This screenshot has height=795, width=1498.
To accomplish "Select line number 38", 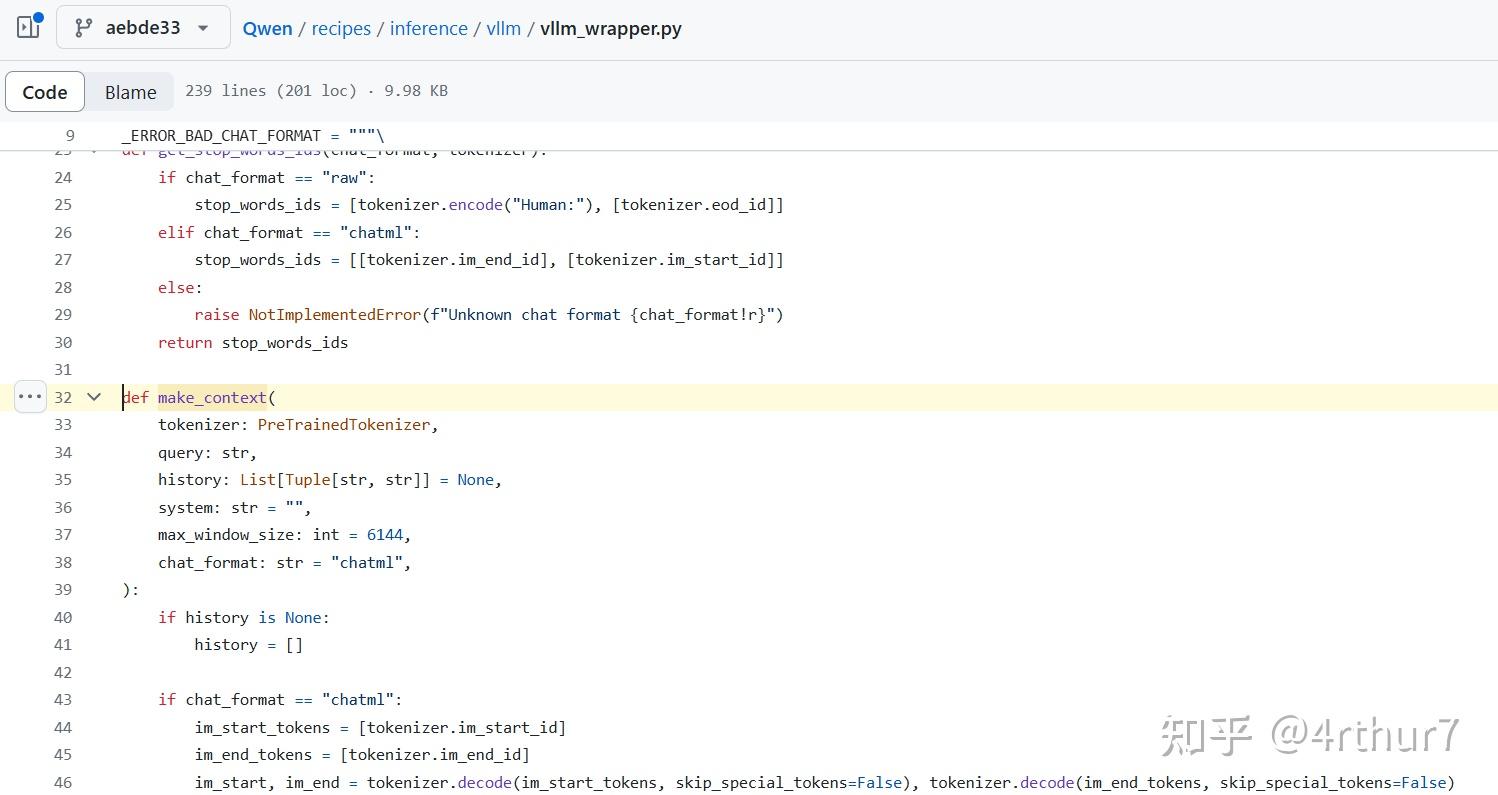I will (x=63, y=563).
